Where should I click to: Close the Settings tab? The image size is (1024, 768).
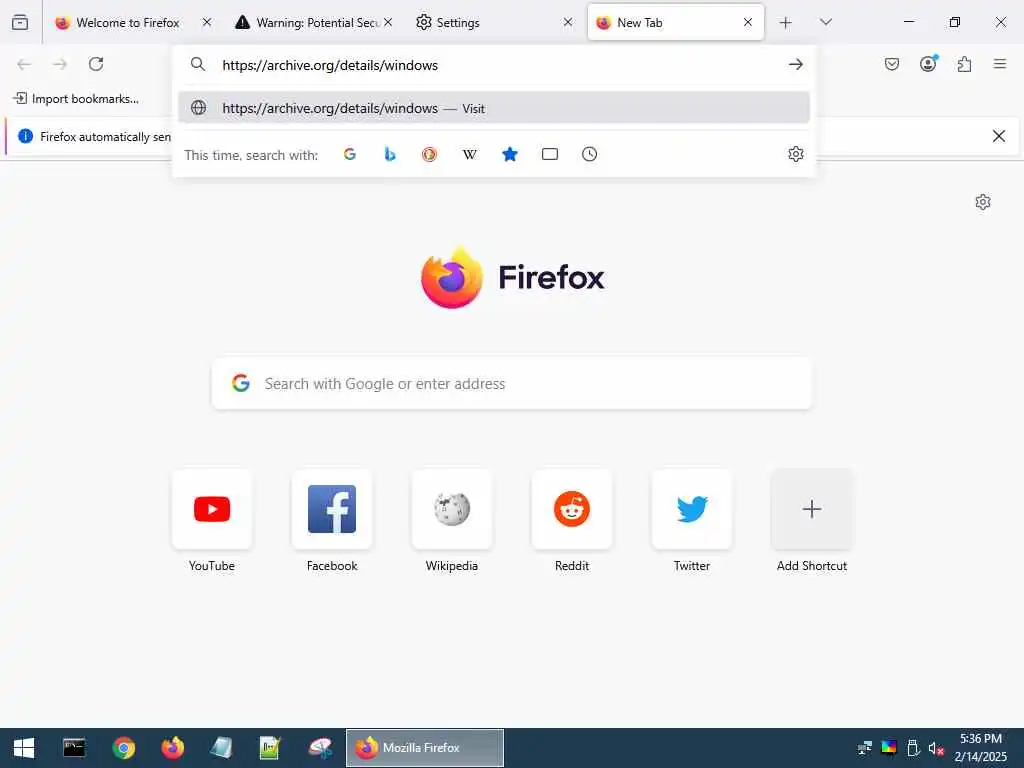pyautogui.click(x=568, y=22)
